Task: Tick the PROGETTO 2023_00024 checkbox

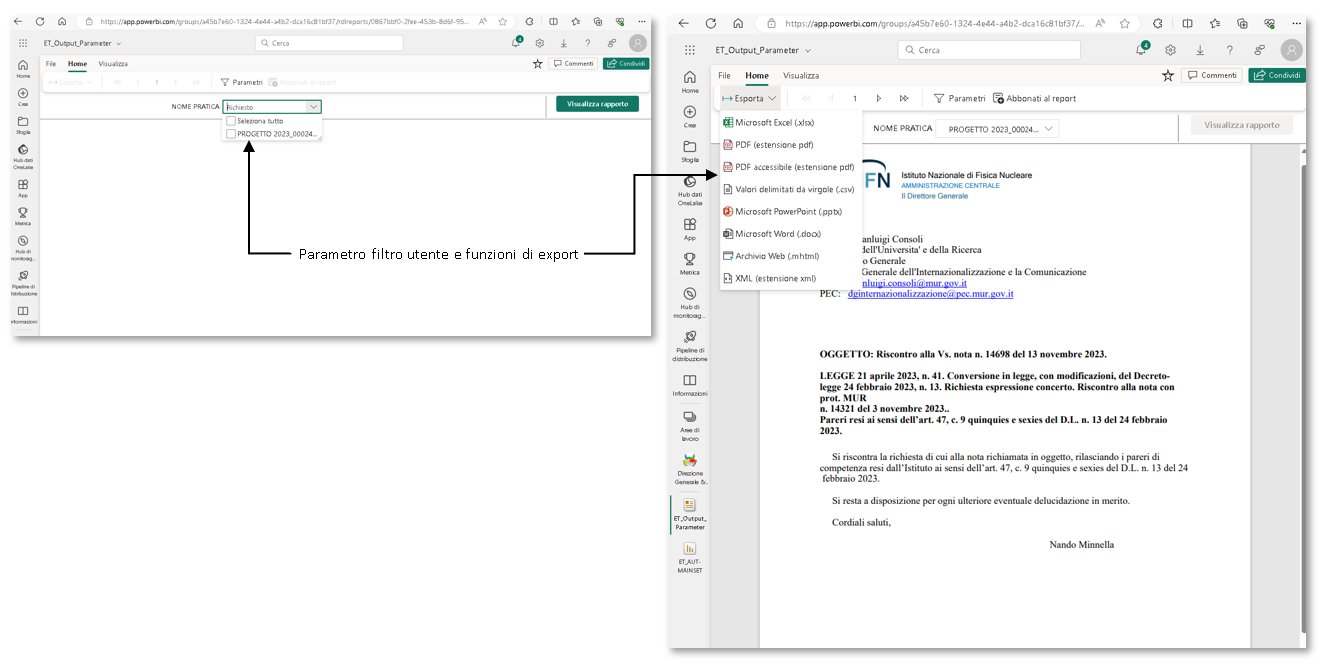Action: (x=231, y=134)
